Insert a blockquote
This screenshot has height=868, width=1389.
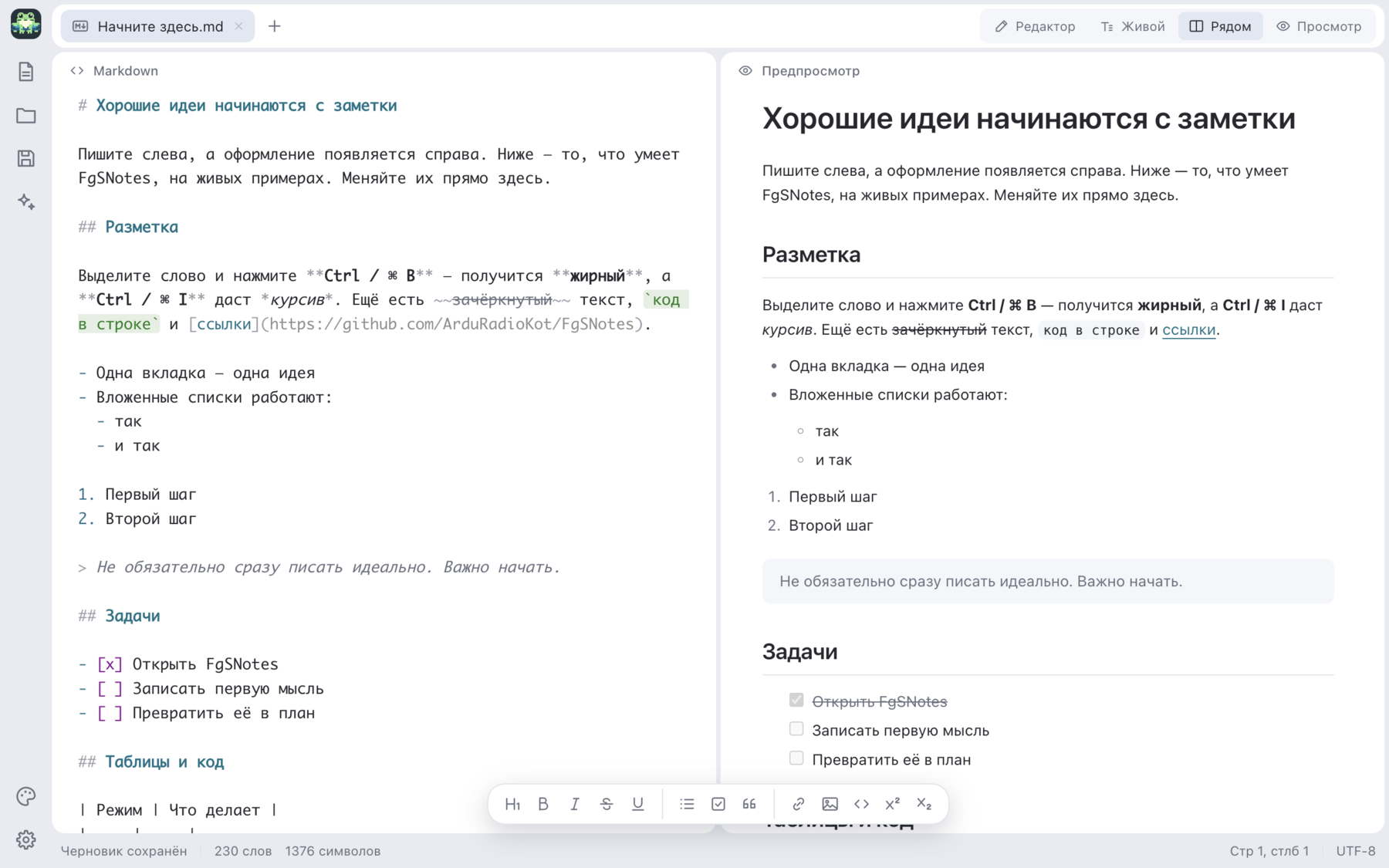[749, 804]
